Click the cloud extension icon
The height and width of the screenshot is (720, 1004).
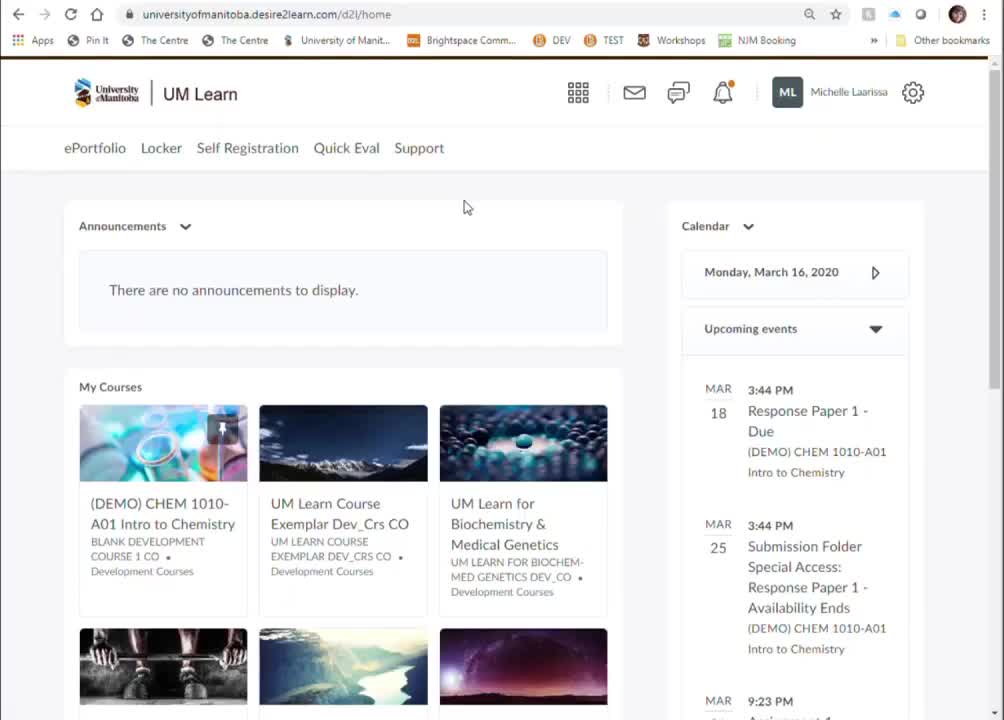(895, 14)
